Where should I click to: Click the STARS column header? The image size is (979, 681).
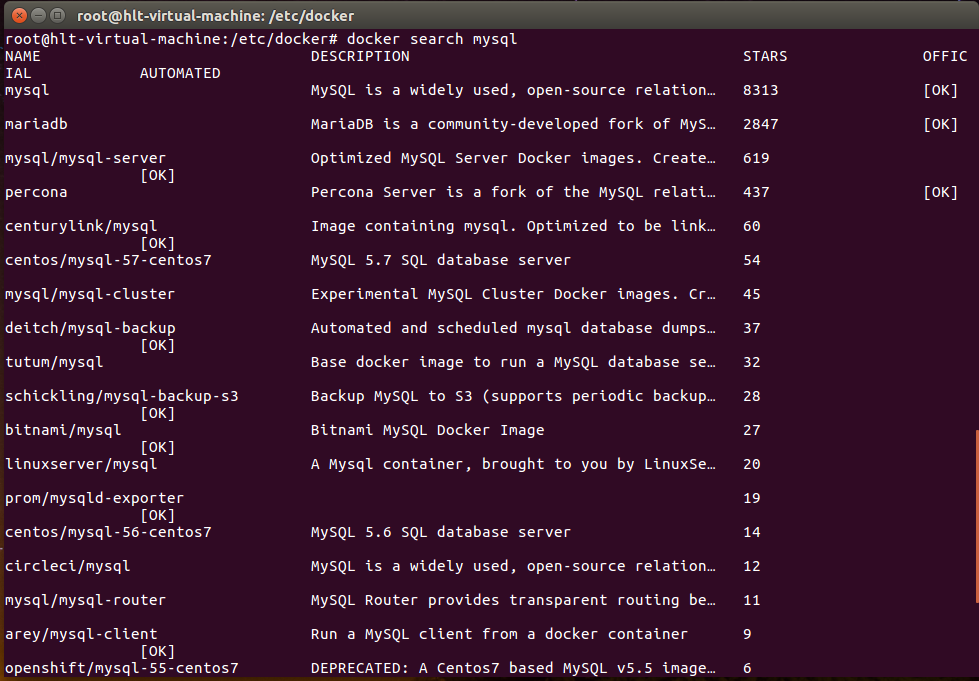coord(764,56)
